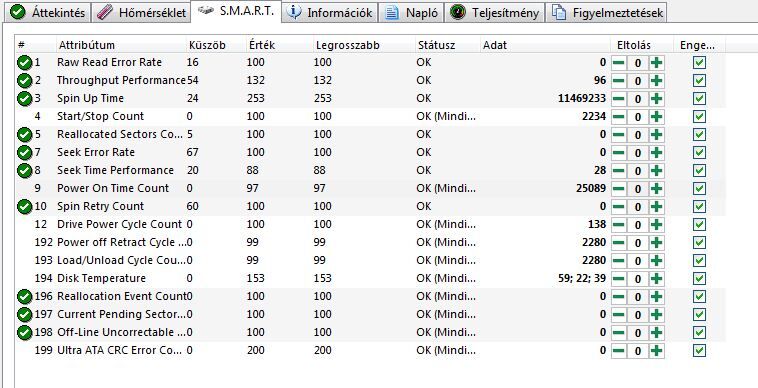Screen dimensions: 758x388
Task: Open the Hőmérséklet tab
Action: pos(141,13)
